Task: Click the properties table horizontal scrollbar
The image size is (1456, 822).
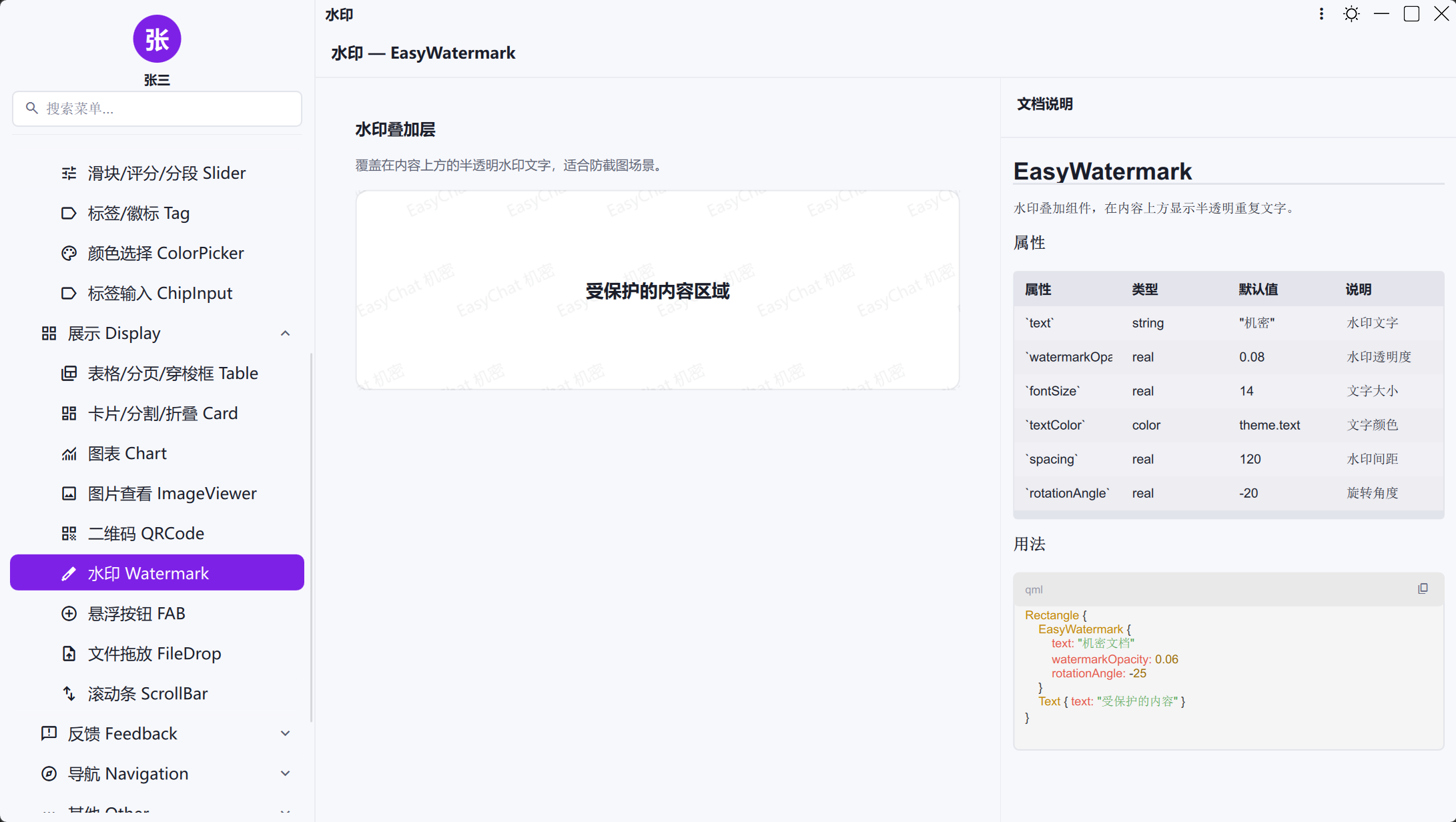Action: (1228, 514)
